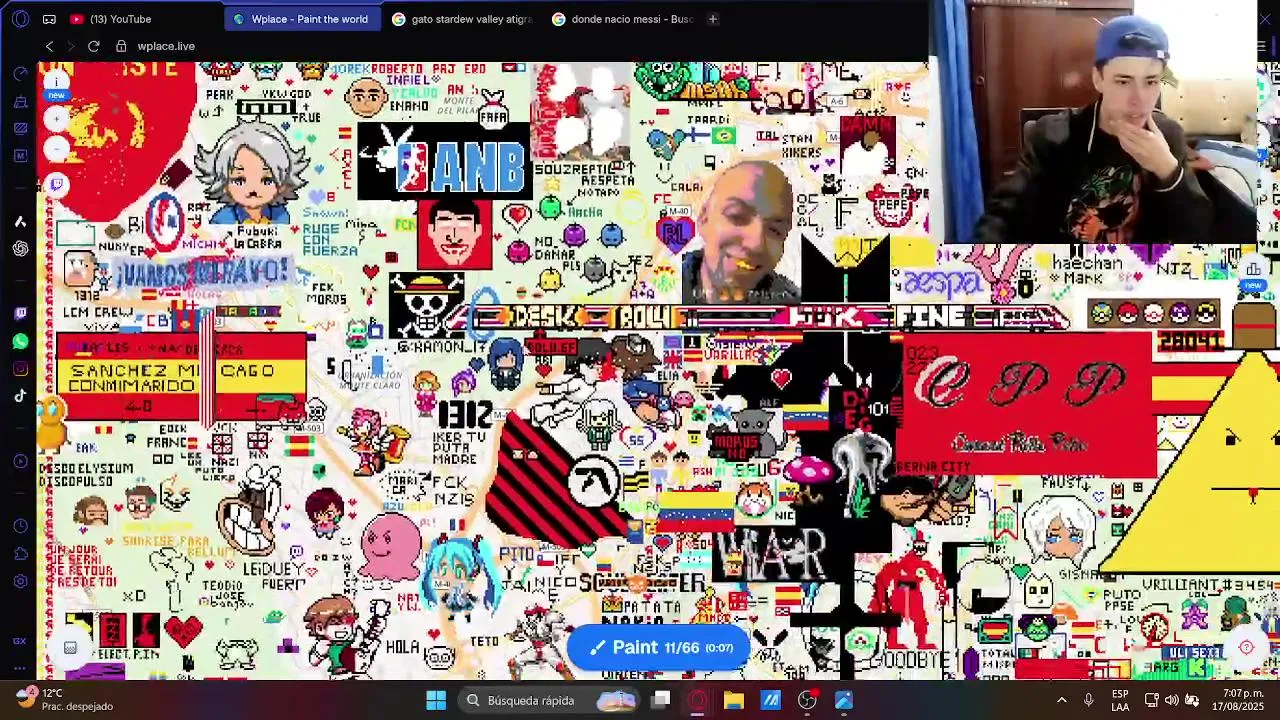1280x720 pixels.
Task: Click the speaker volume tray icon
Action: (x=1171, y=700)
